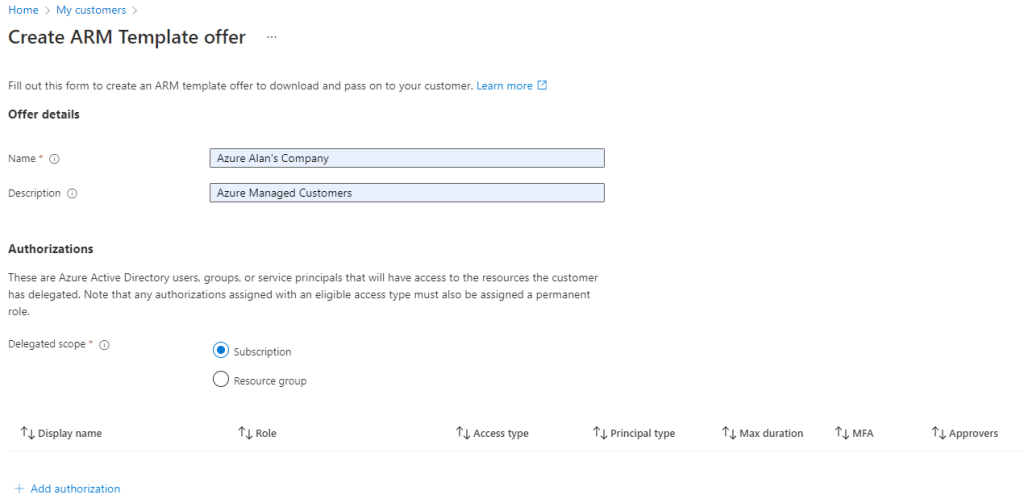Click the plus icon for Add authorization
Image resolution: width=1024 pixels, height=503 pixels.
[19, 489]
